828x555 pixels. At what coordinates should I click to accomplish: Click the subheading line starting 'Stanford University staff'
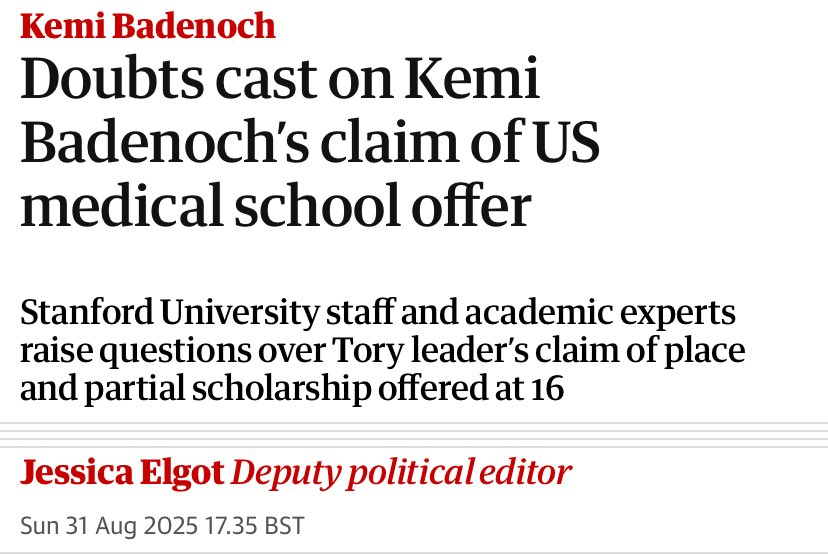tap(378, 314)
